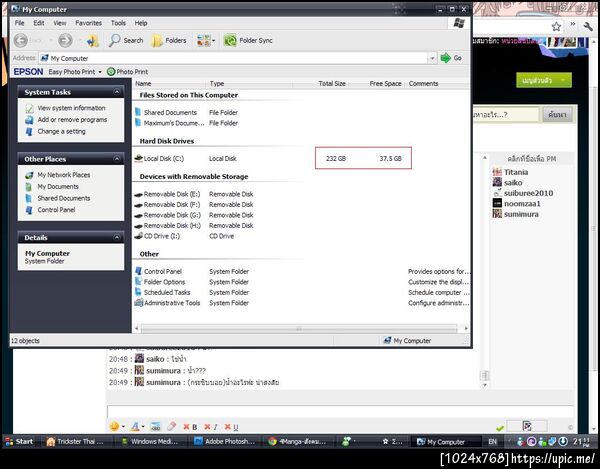Switch to Windows Media taskbar button
Screen dimensions: 600x469
tap(150, 441)
